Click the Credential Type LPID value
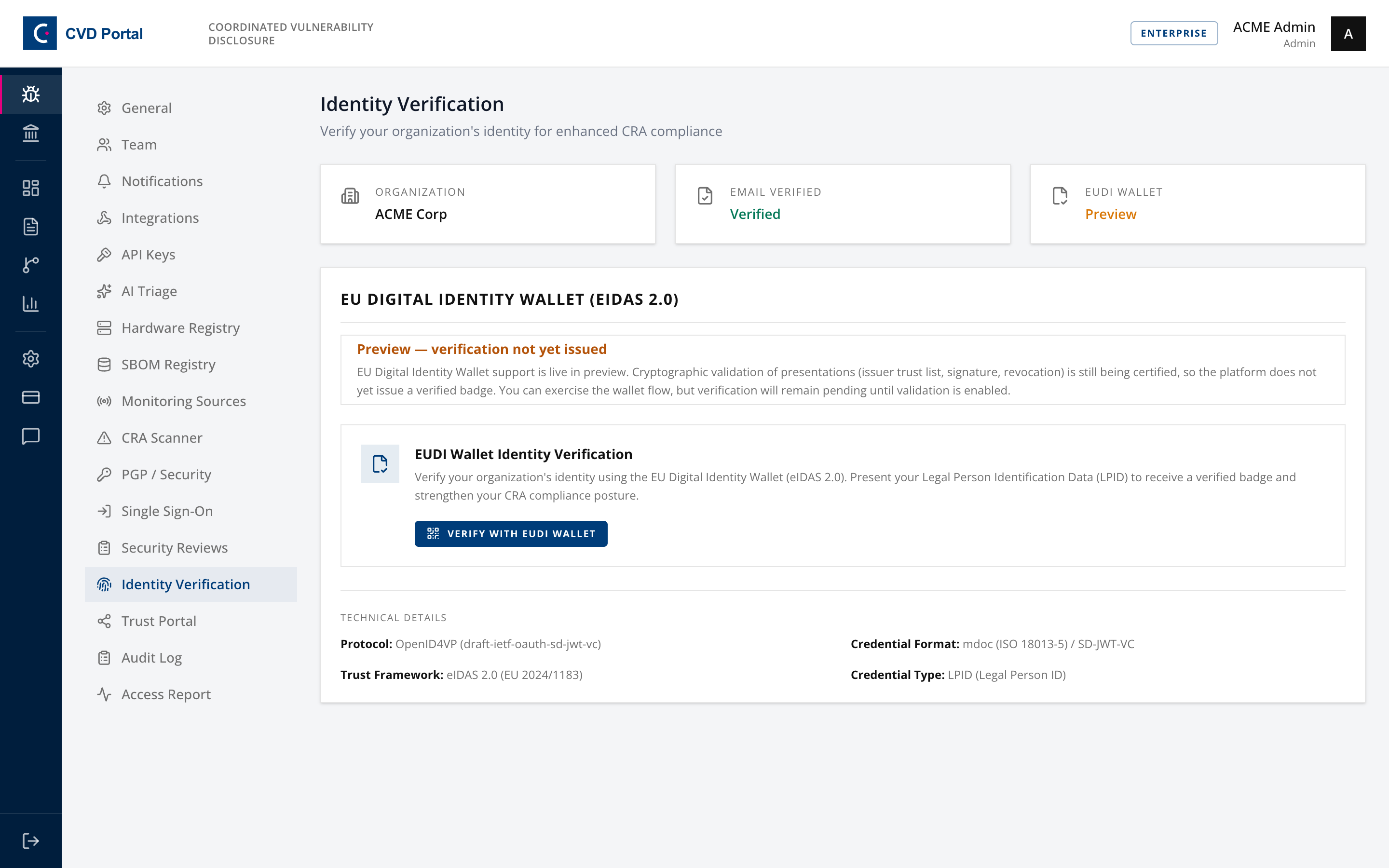 coord(1007,675)
